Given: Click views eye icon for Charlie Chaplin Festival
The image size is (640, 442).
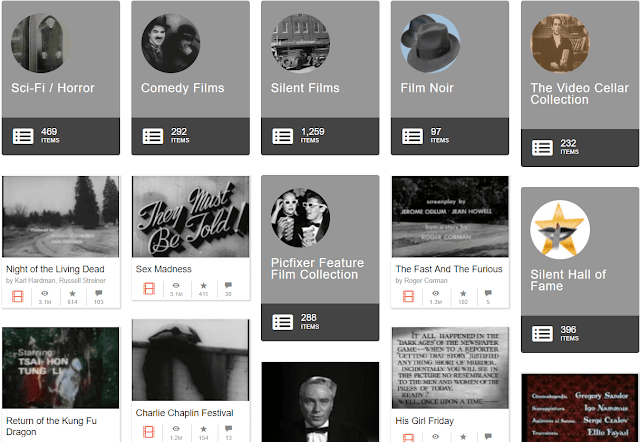Looking at the screenshot, I should (176, 429).
